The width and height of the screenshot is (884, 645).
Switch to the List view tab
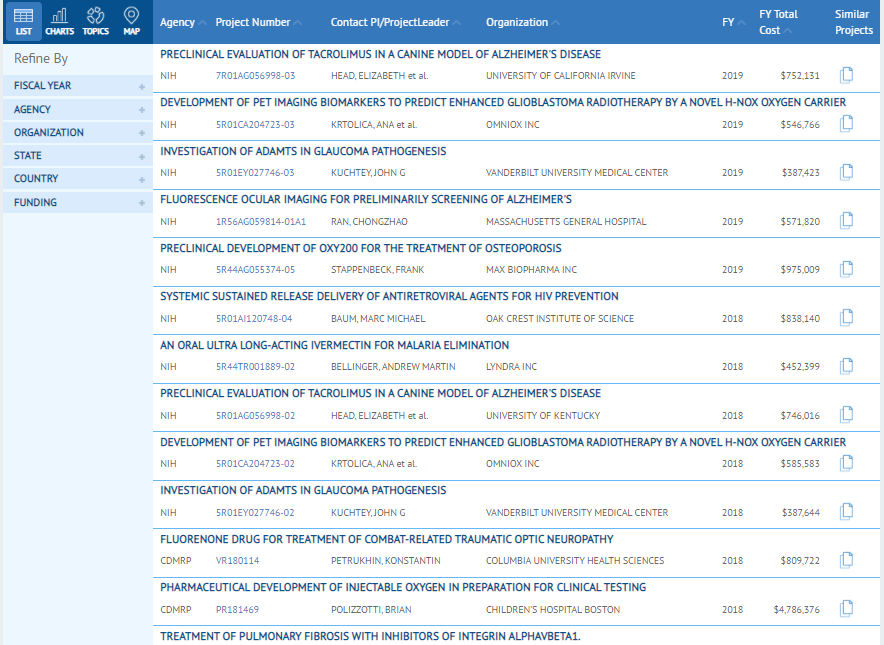pos(23,22)
